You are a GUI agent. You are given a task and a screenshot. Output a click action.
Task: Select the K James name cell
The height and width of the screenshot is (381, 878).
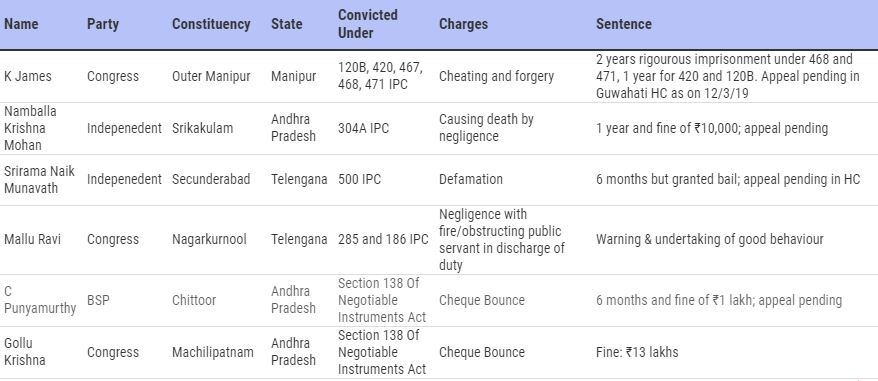pyautogui.click(x=28, y=76)
